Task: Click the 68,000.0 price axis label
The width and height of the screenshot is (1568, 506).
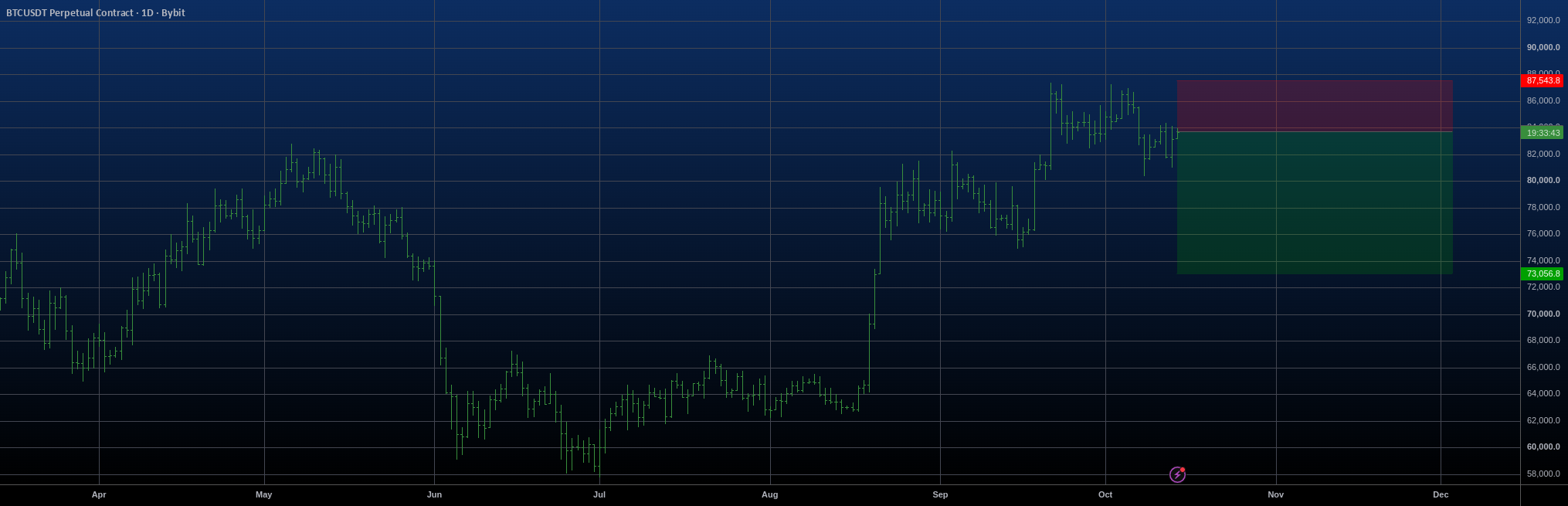Action: click(1543, 340)
